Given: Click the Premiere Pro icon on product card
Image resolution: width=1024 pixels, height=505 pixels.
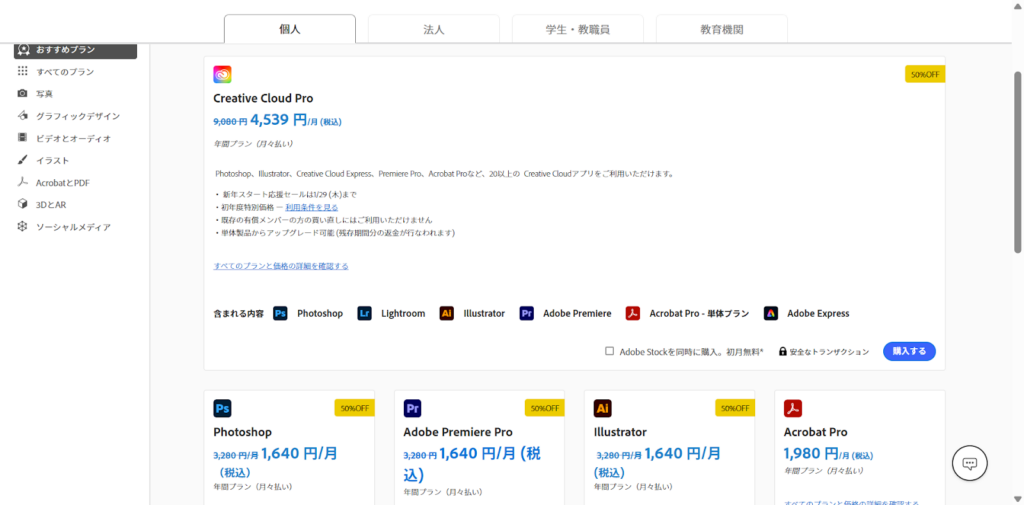Looking at the screenshot, I should tap(412, 408).
